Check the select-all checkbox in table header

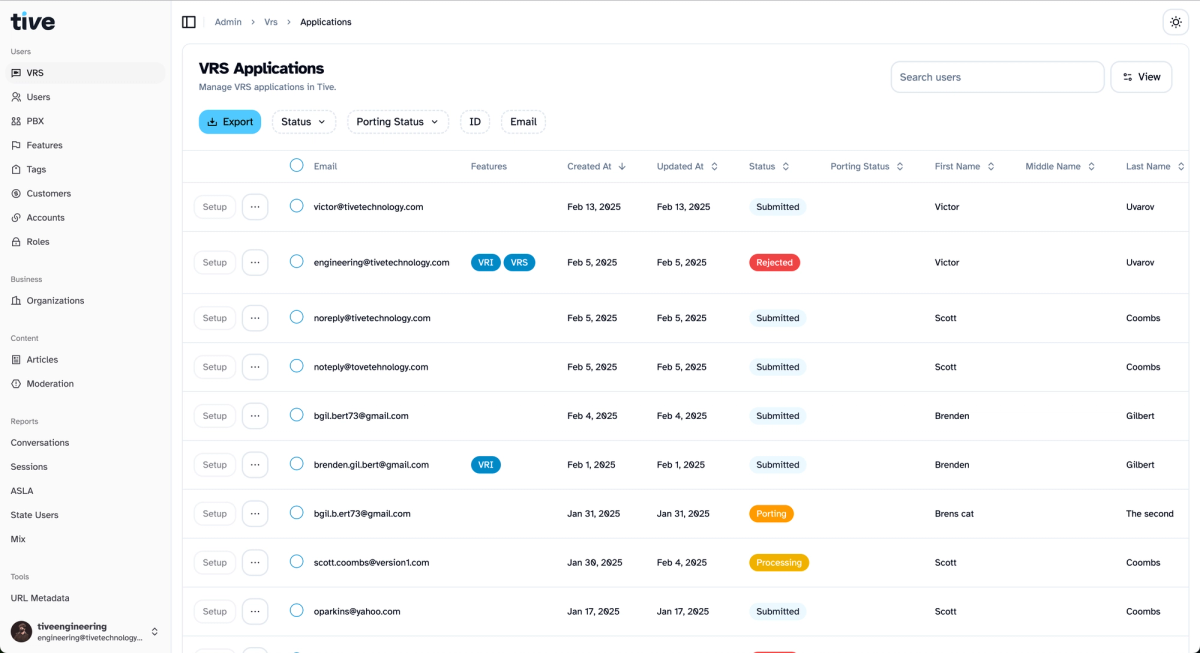[296, 166]
